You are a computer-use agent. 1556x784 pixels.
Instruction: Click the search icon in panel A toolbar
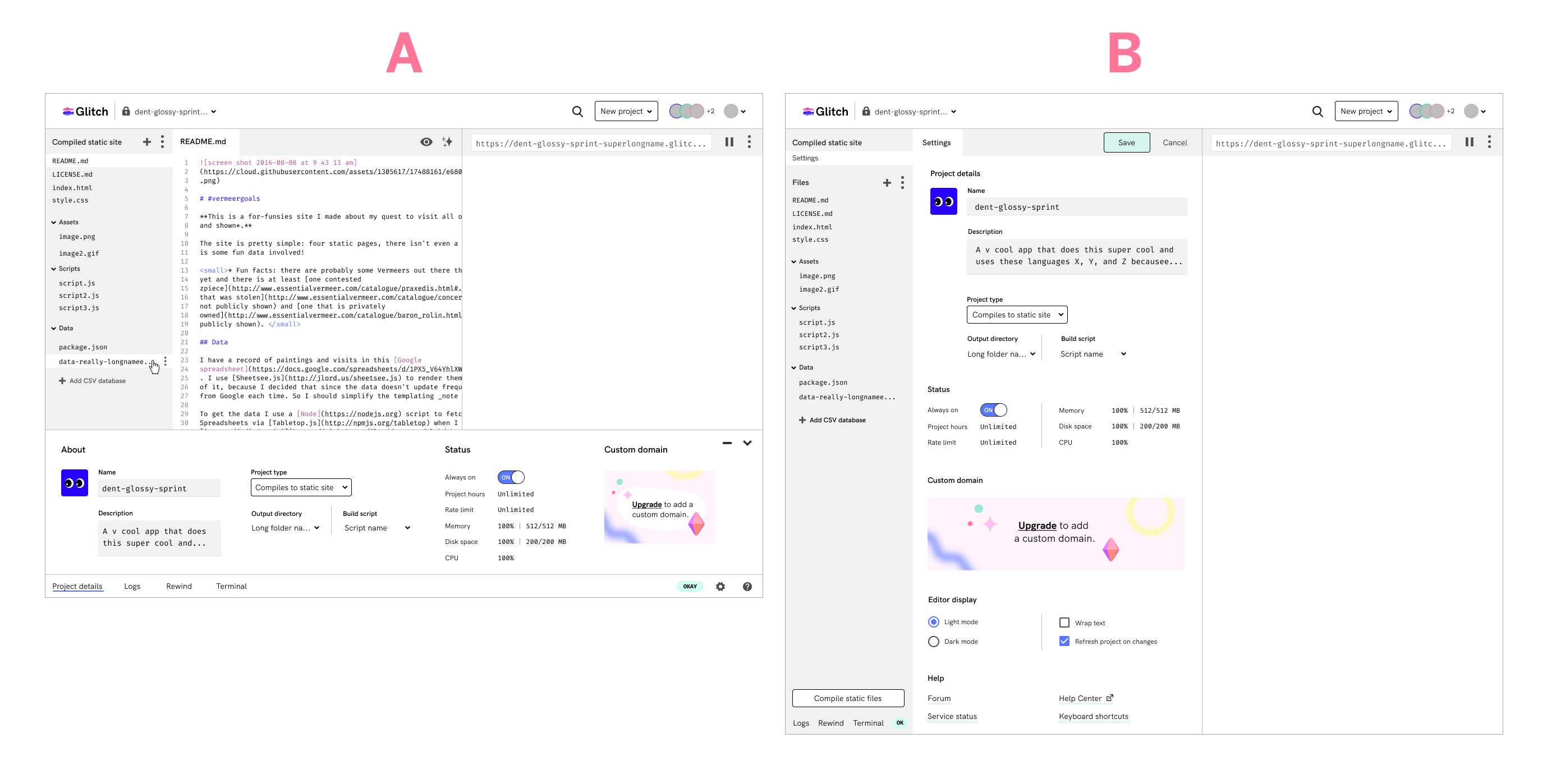coord(577,111)
